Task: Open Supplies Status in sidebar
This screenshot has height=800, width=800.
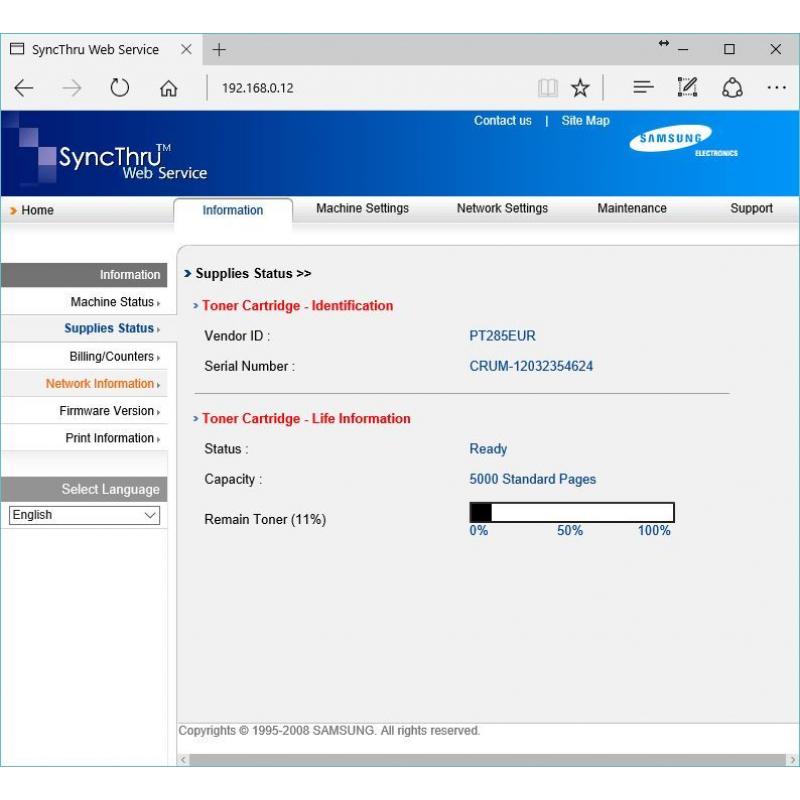Action: [x=109, y=328]
